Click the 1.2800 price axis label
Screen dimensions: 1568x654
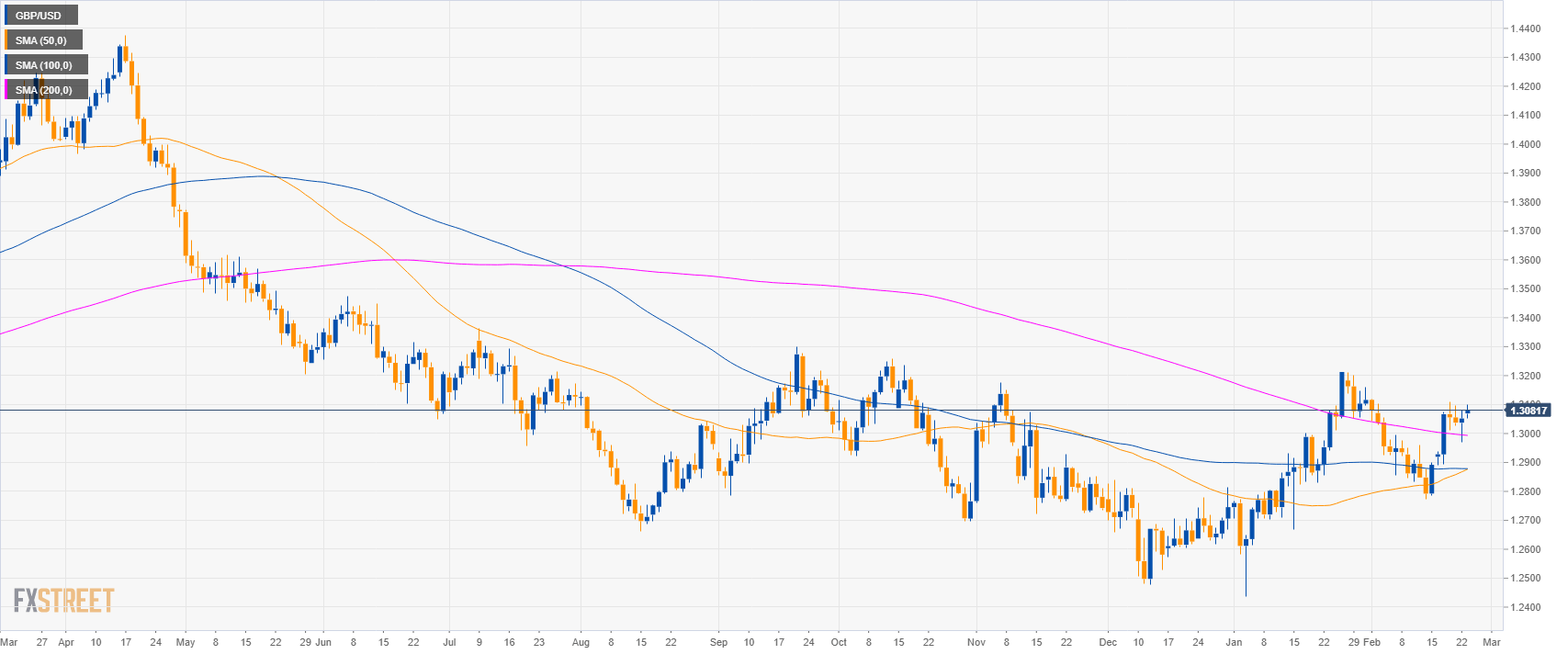(x=1526, y=492)
